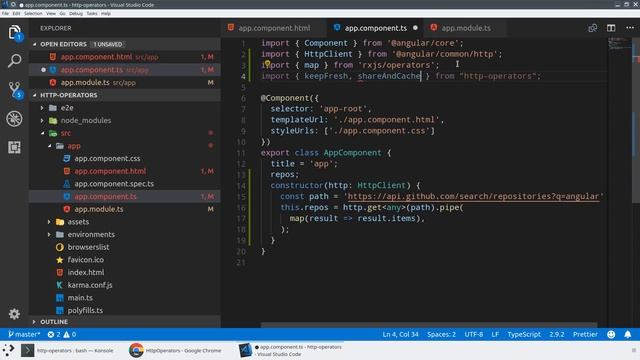
Task: Split the editor to the right
Action: click(611, 28)
